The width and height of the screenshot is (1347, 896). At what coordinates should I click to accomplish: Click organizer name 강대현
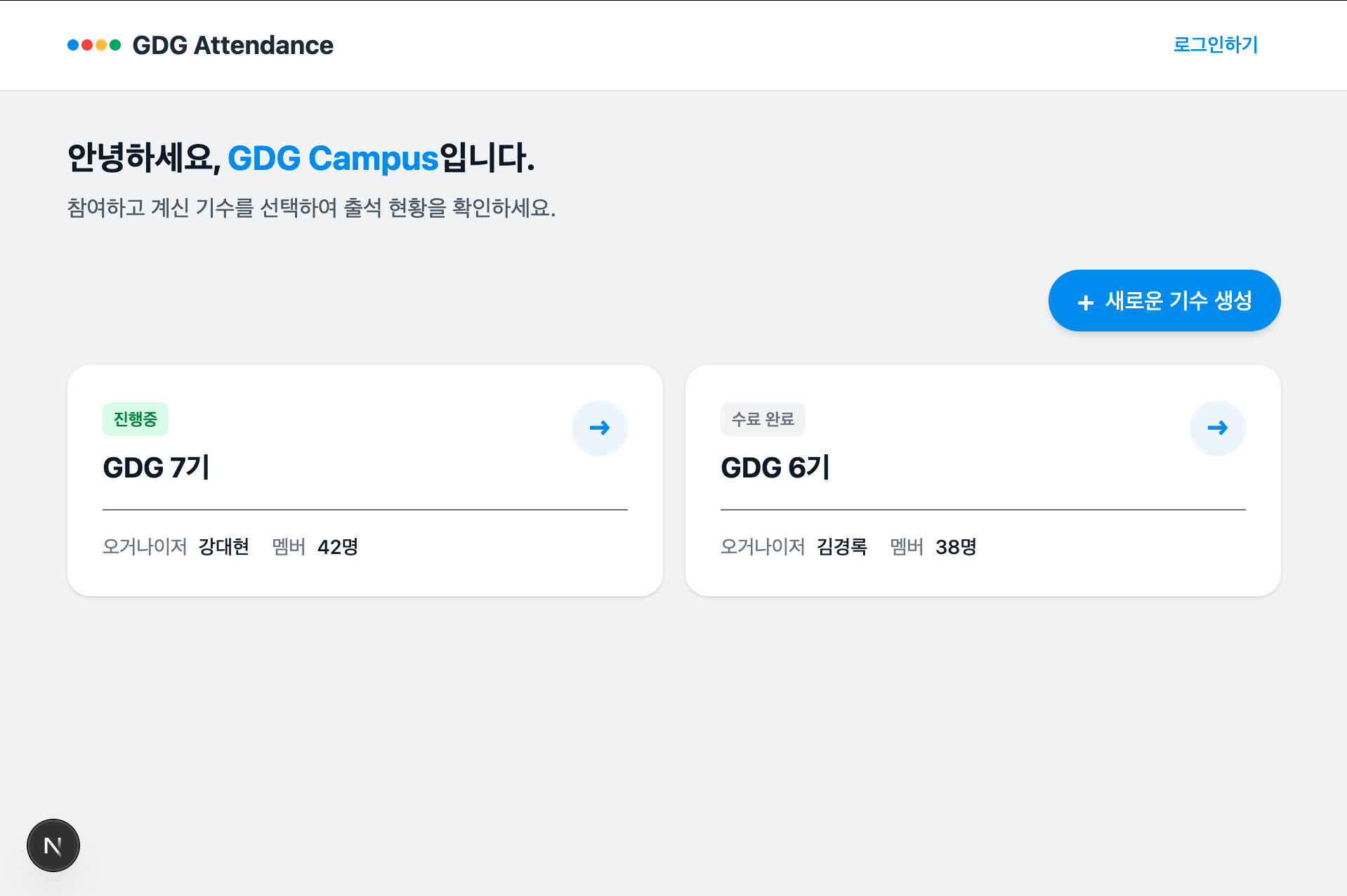pos(224,546)
